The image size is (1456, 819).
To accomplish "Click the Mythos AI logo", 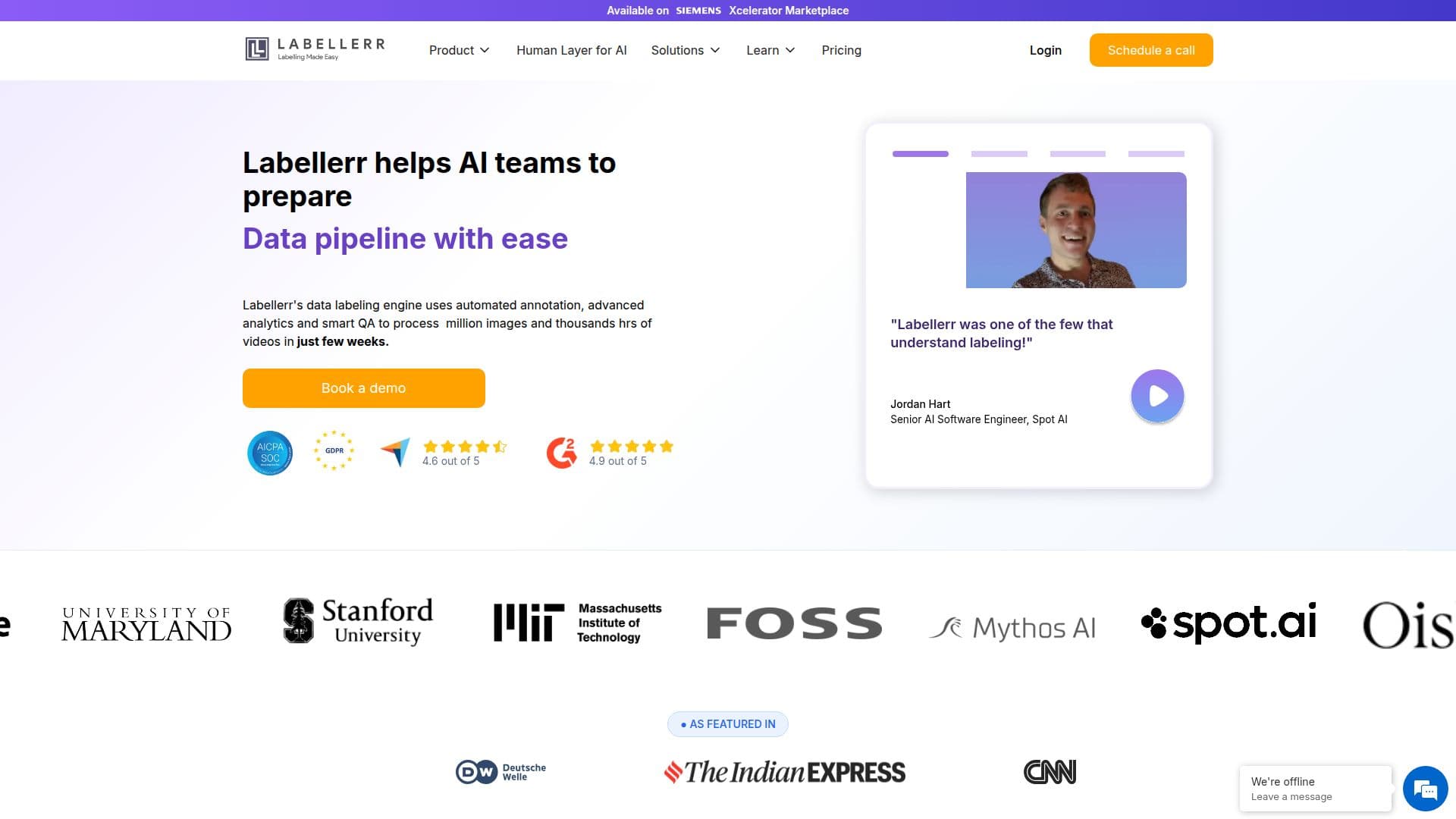I will 1012,628.
